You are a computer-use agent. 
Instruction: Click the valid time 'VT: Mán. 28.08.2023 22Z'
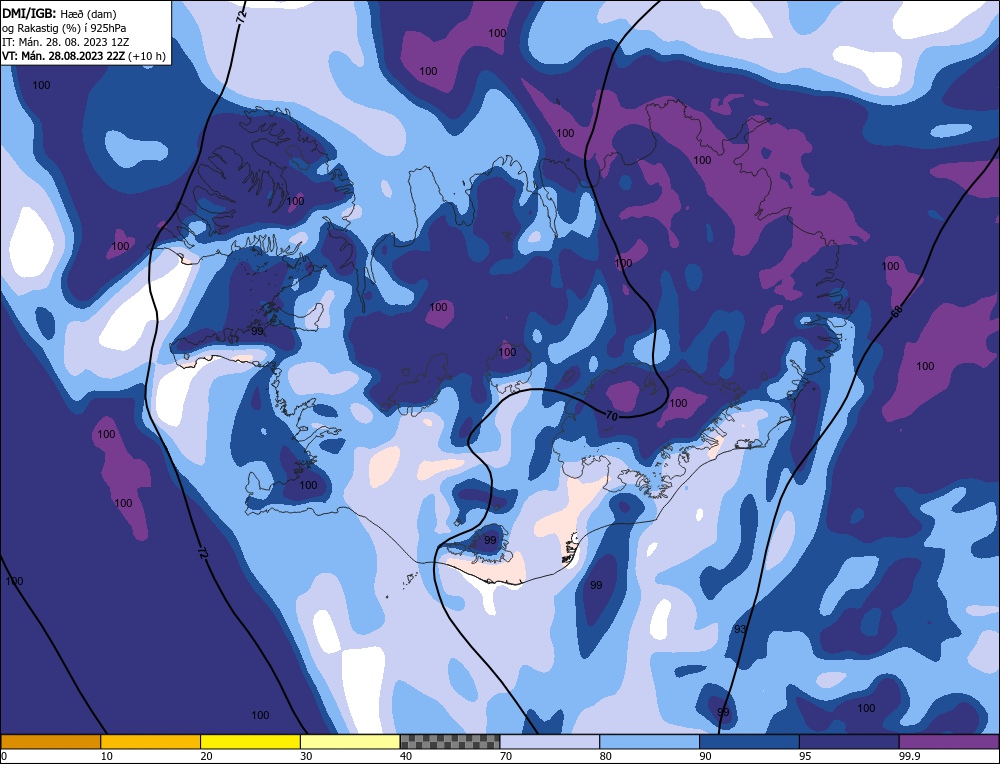[64, 56]
